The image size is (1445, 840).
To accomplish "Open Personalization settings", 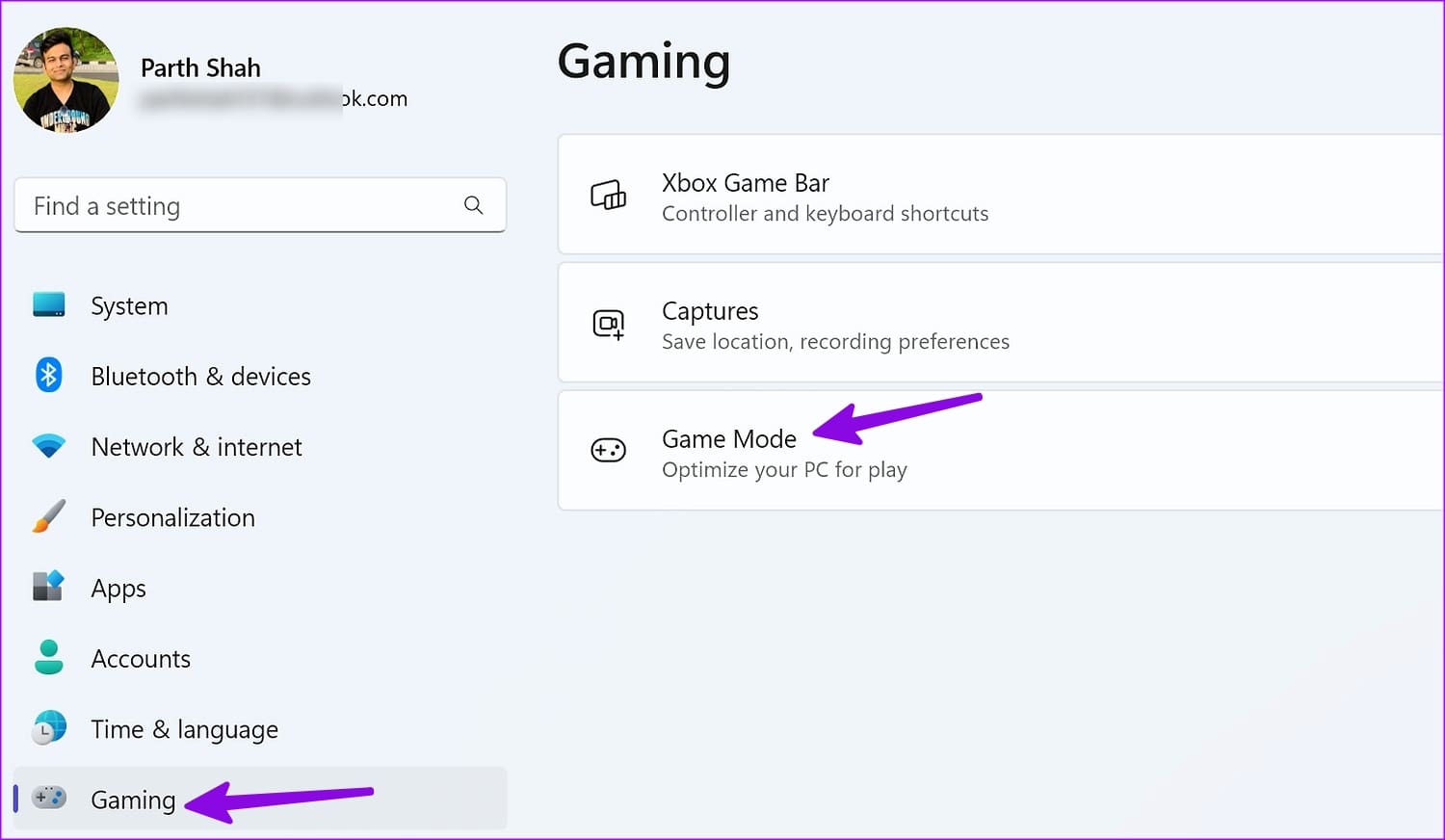I will (172, 517).
